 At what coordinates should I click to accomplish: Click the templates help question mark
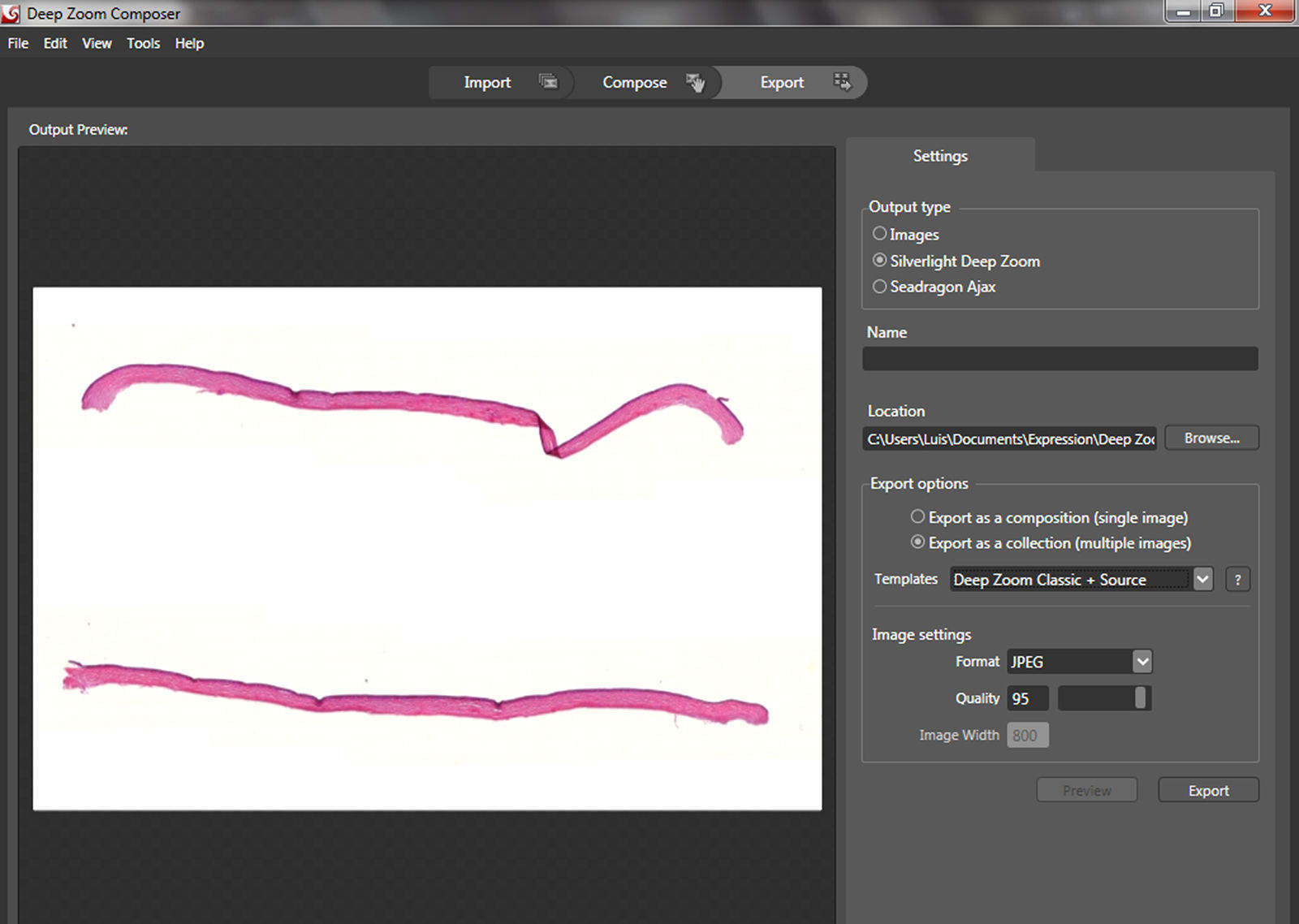1237,580
